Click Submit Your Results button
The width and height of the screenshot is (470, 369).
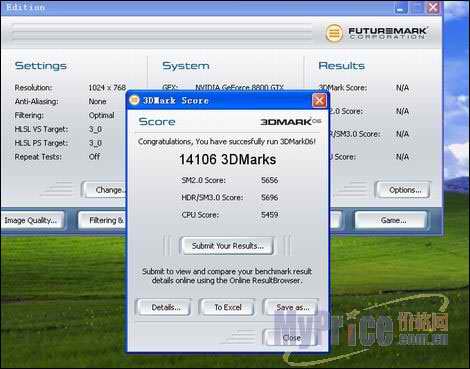227,246
